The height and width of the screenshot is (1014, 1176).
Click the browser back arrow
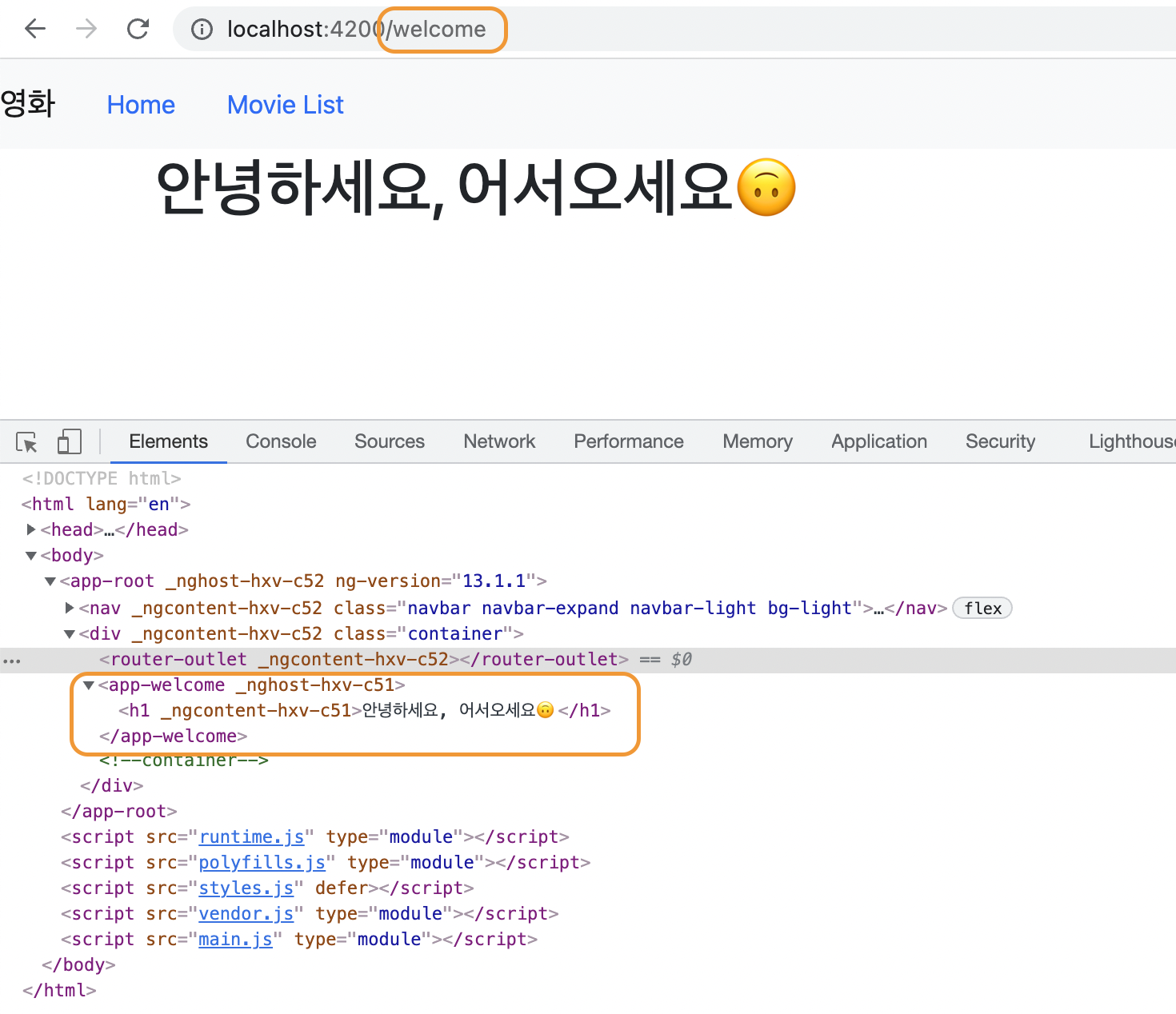click(35, 30)
